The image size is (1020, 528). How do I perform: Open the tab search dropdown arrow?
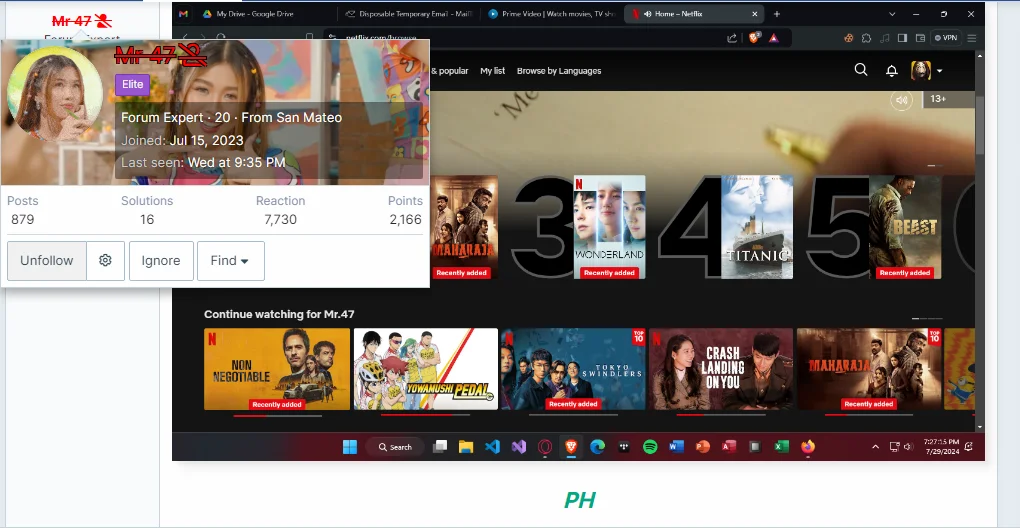tap(892, 14)
